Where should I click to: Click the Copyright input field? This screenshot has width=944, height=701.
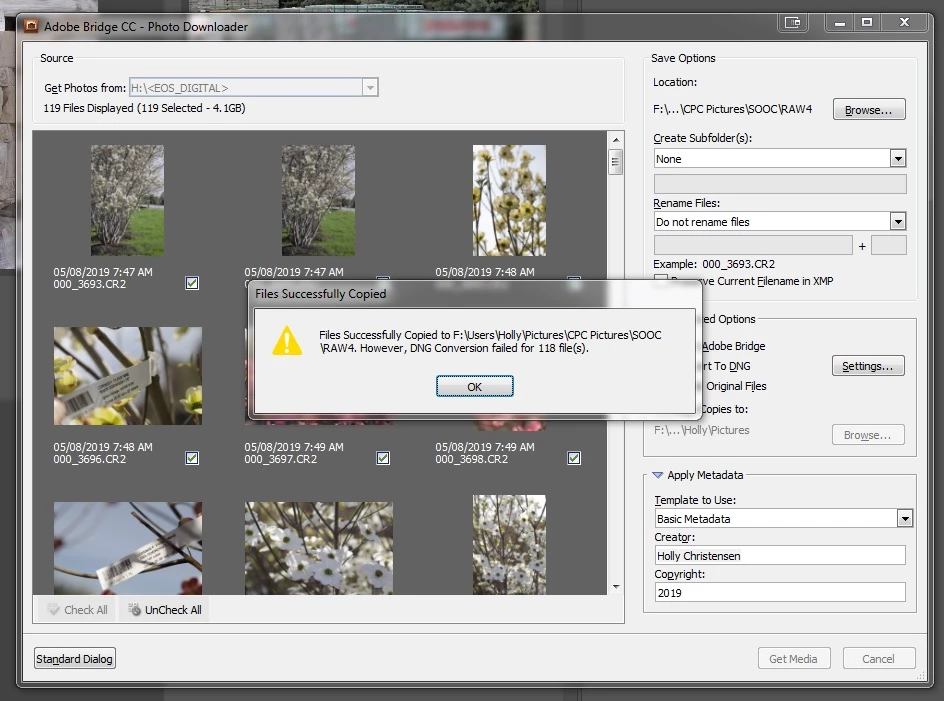pos(780,593)
